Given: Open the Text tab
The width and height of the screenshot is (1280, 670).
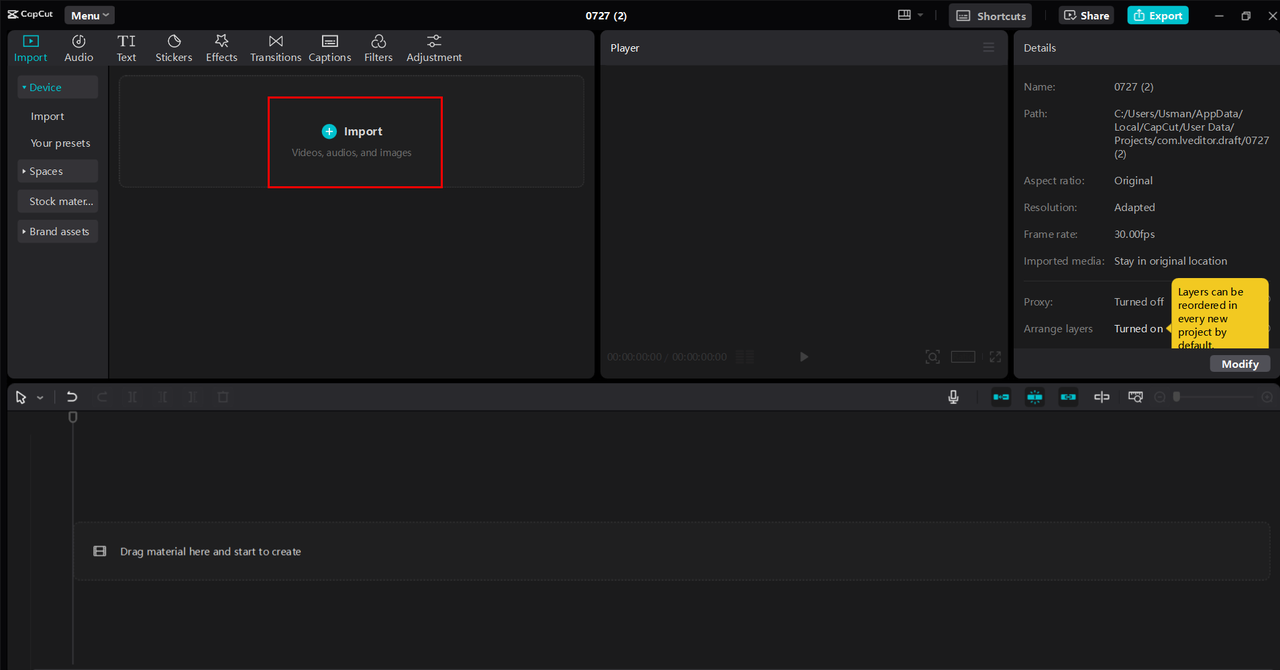Looking at the screenshot, I should coord(126,48).
